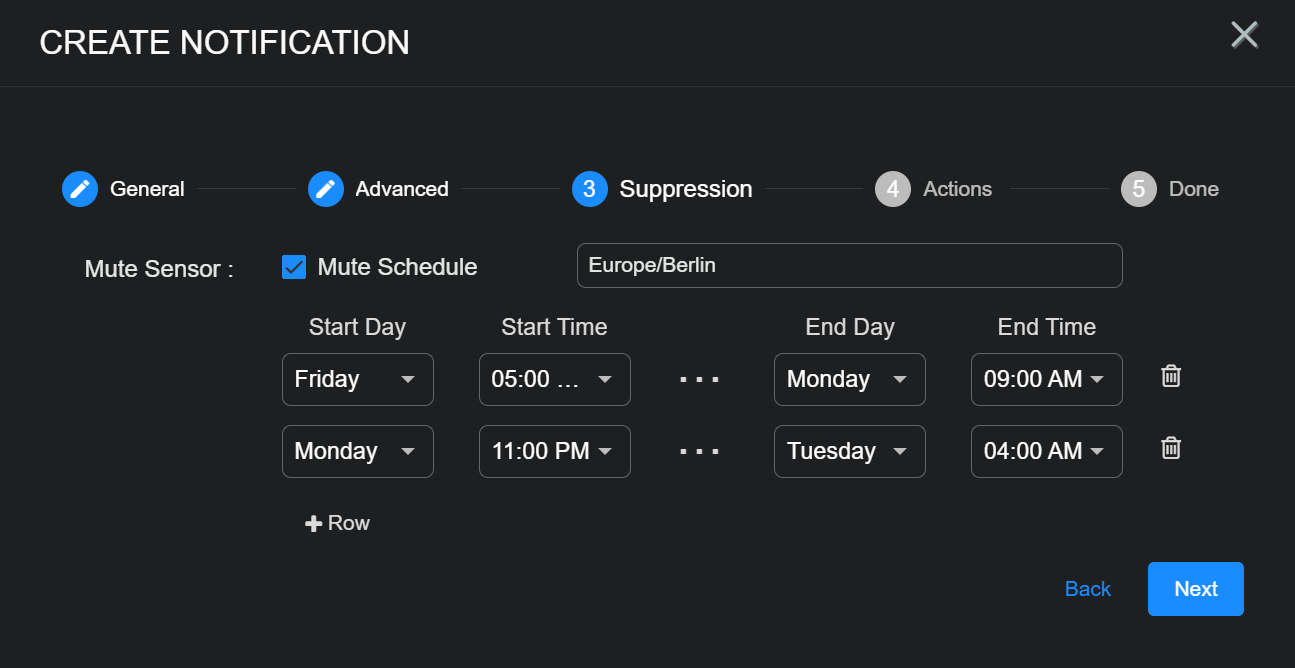Click the Advanced step pencil icon
Screen dimensions: 1295x668
[x=326, y=189]
